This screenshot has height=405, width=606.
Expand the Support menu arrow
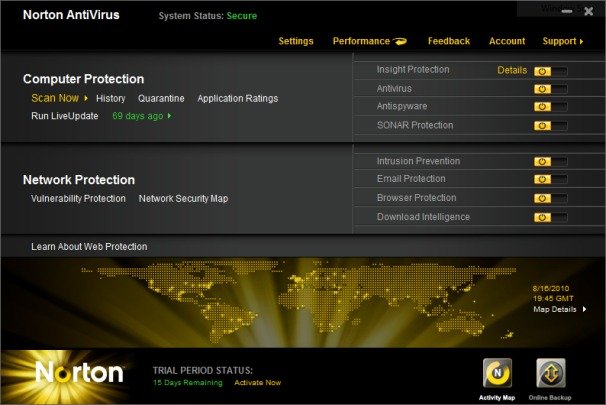coord(583,42)
